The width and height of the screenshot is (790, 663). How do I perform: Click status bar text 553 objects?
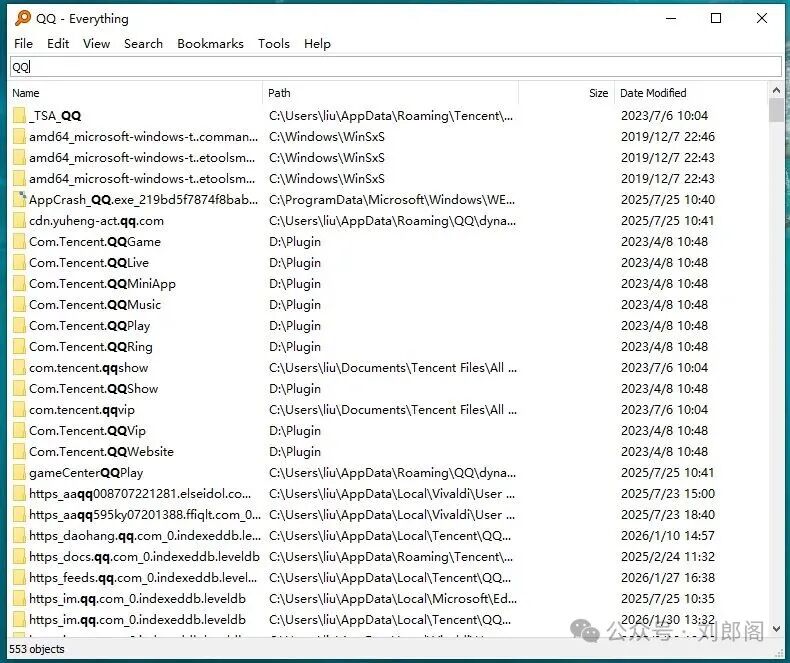[x=37, y=649]
